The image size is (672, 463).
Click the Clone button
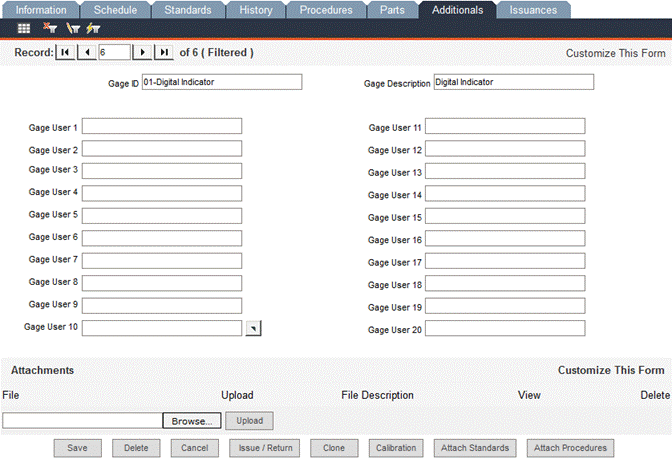pyautogui.click(x=334, y=448)
